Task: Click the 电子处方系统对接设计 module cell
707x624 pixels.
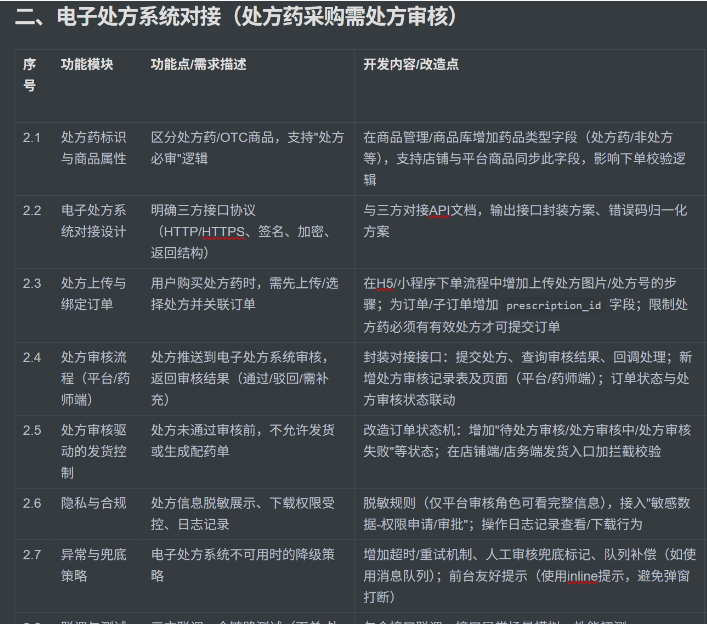Action: (94, 220)
